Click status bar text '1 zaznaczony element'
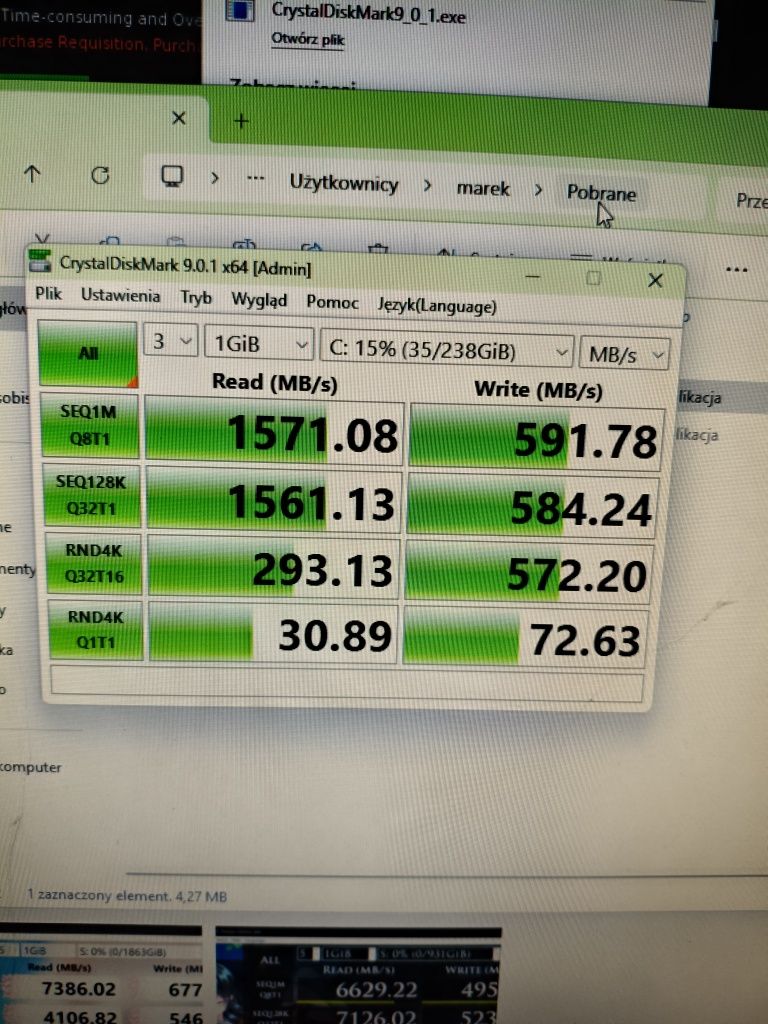 99,895
